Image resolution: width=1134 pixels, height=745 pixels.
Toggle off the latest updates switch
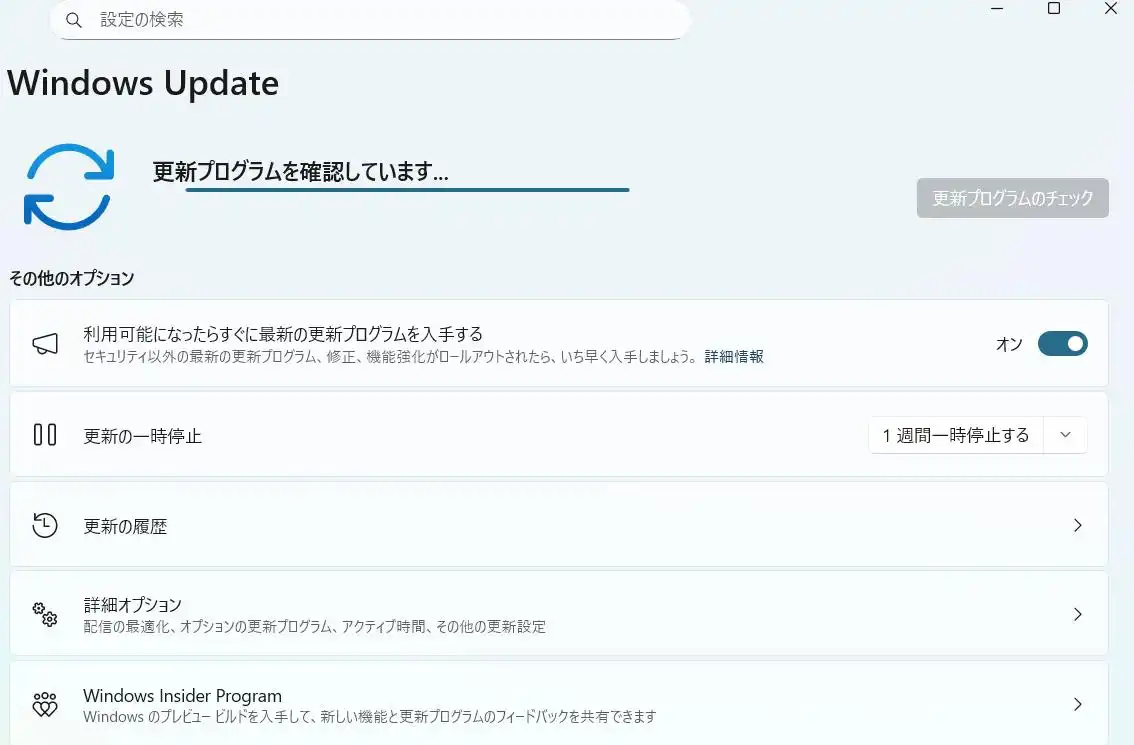coord(1062,344)
